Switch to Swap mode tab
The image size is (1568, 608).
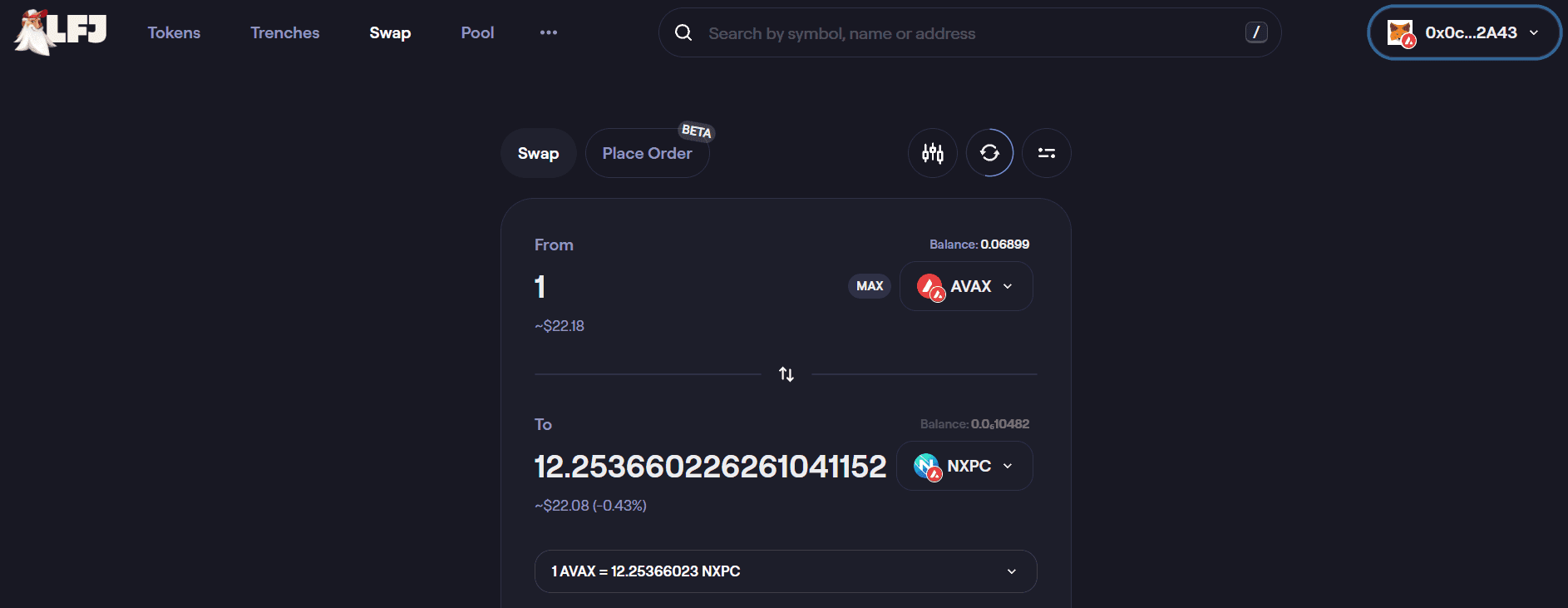coord(538,153)
